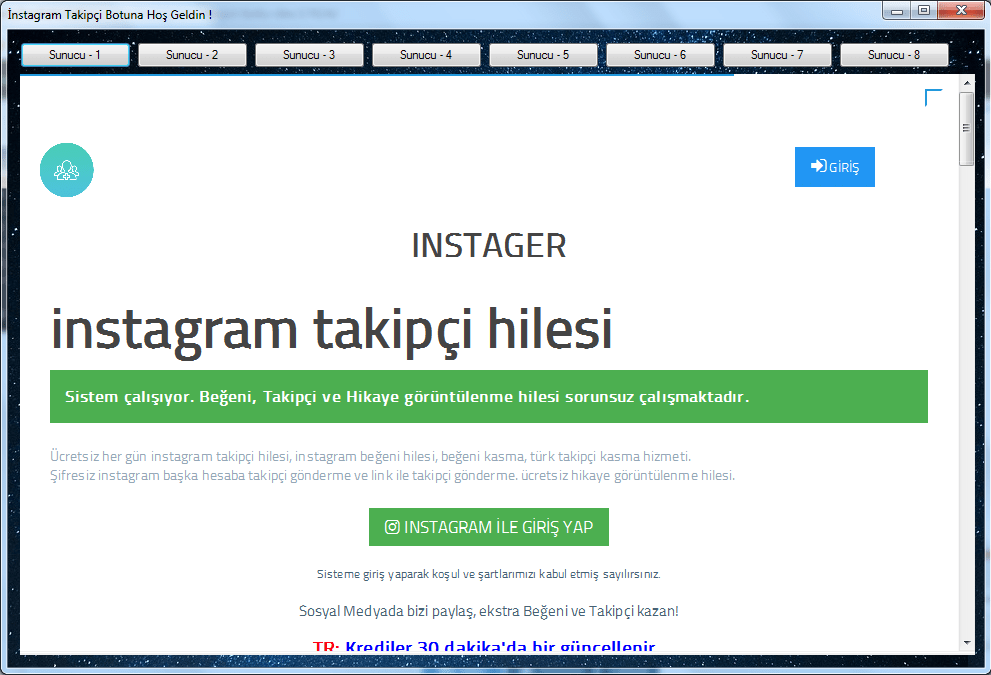The image size is (991, 675).
Task: Open the Sunucu - 3 server
Action: click(x=309, y=55)
